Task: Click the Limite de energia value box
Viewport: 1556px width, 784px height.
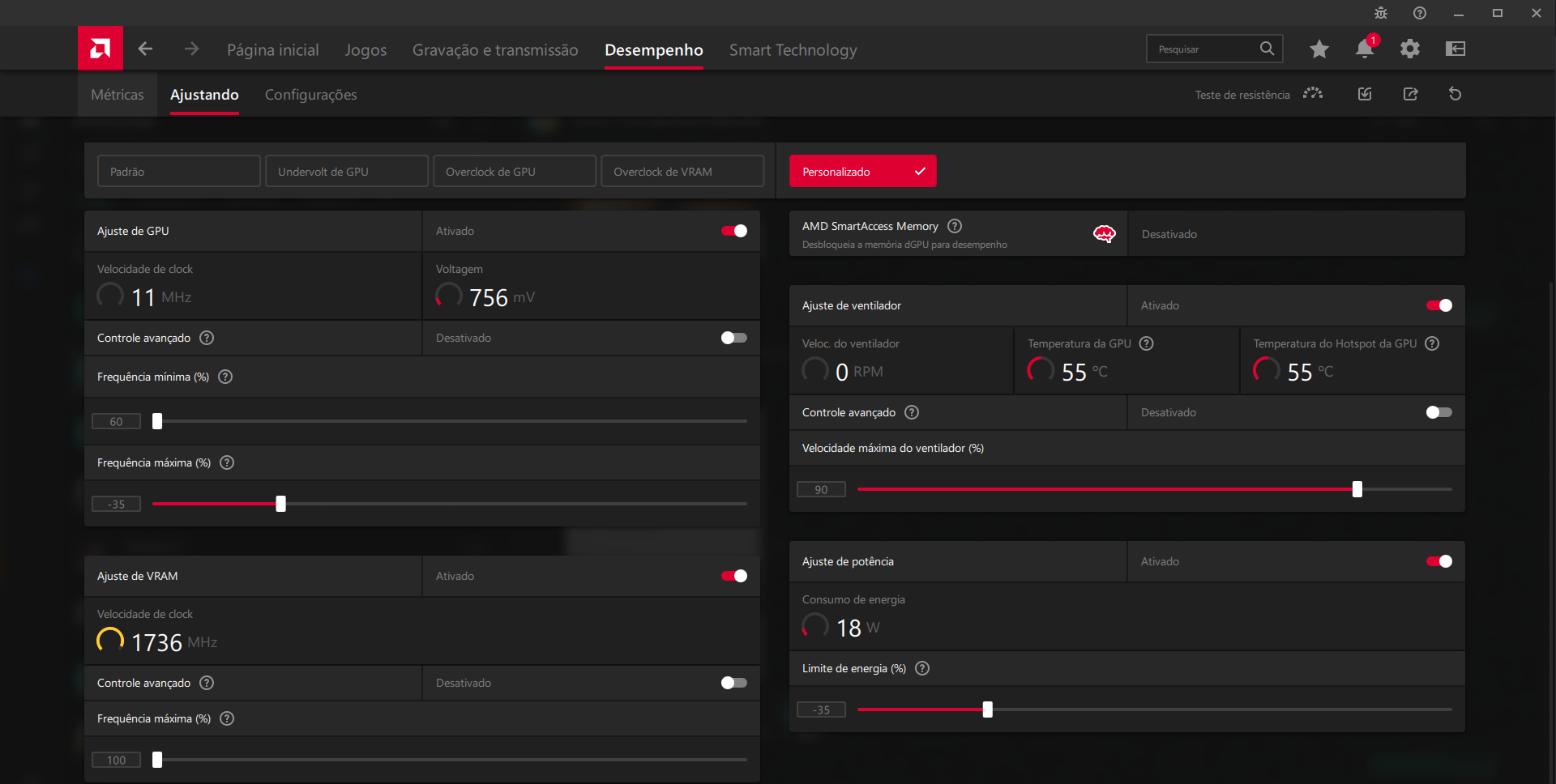Action: pyautogui.click(x=821, y=710)
